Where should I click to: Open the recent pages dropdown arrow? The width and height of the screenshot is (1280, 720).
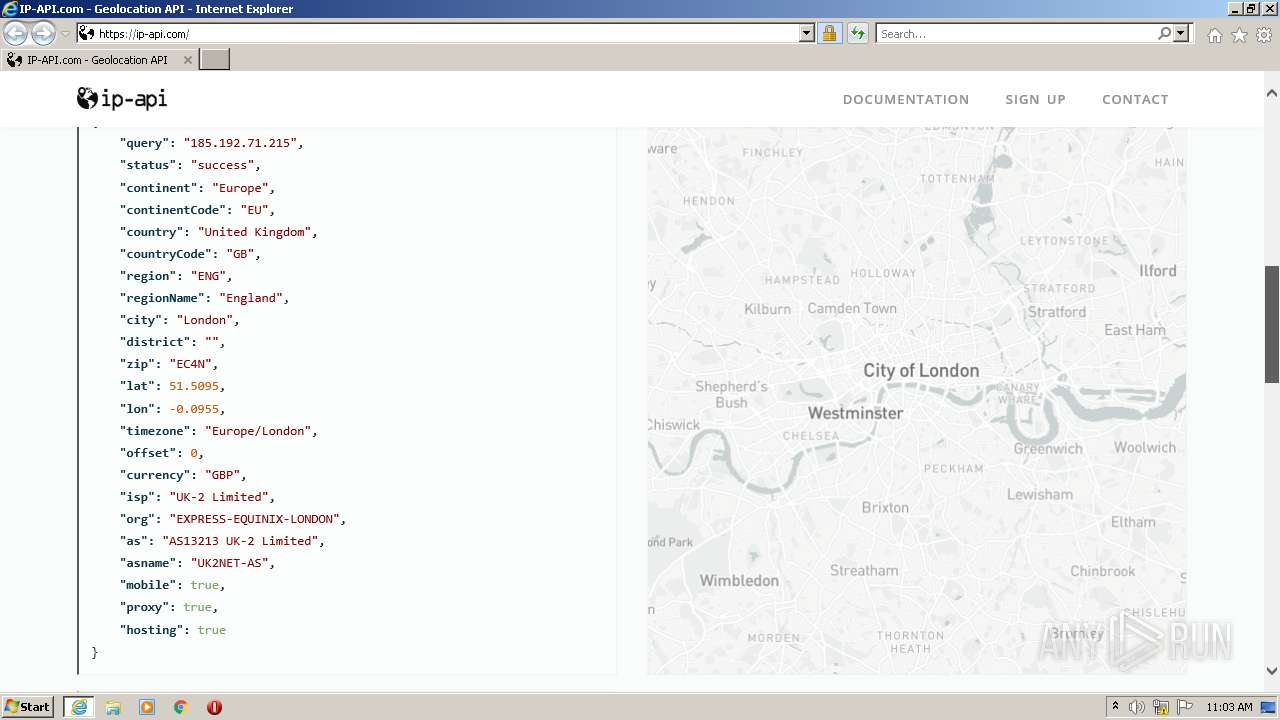pyautogui.click(x=65, y=34)
